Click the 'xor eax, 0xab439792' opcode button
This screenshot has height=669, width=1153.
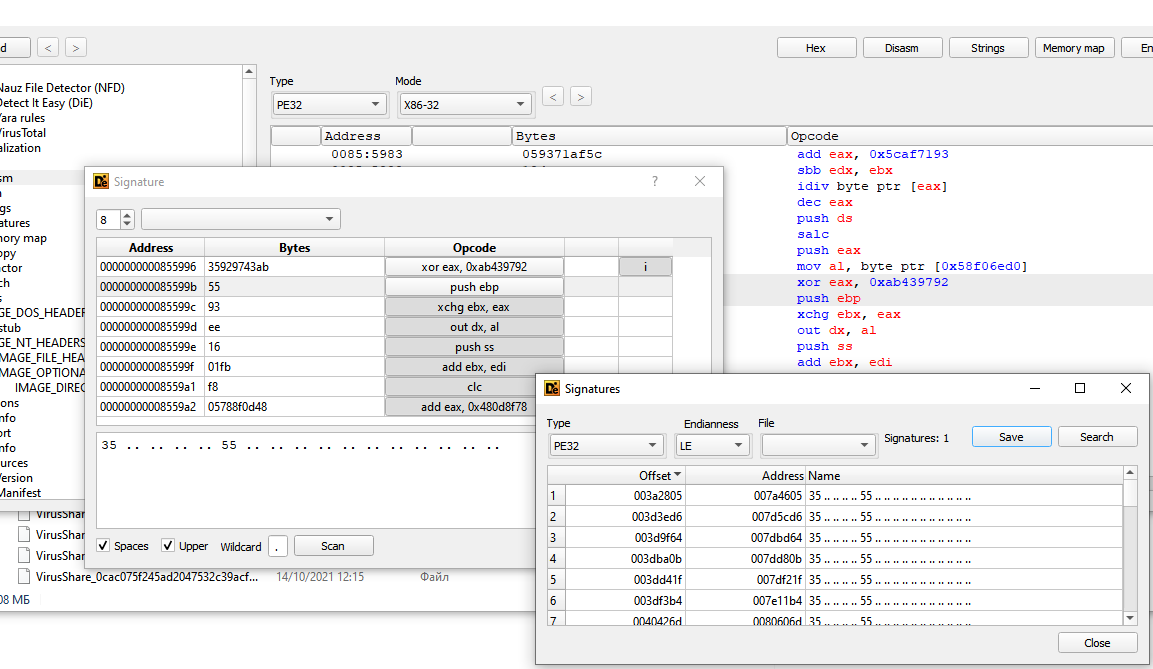474,267
